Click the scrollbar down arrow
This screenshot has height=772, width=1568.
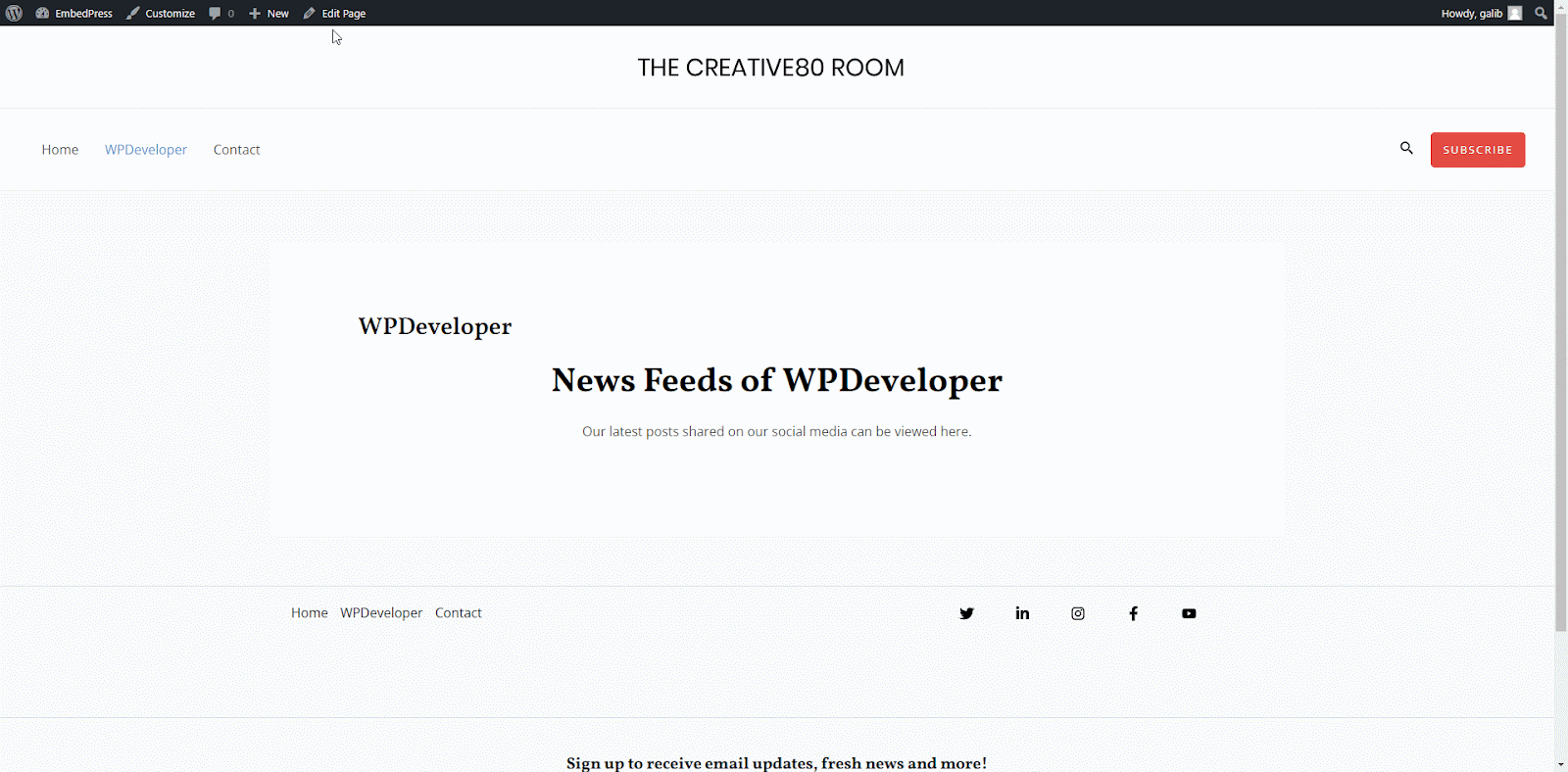1560,764
